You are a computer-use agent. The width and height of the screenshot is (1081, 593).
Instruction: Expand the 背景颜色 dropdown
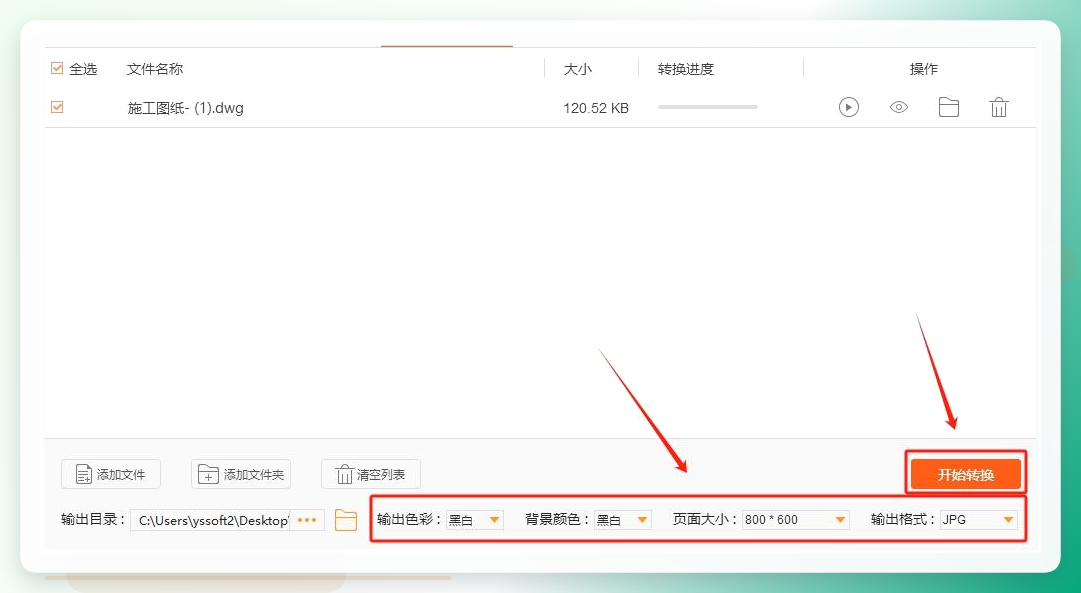(x=623, y=520)
